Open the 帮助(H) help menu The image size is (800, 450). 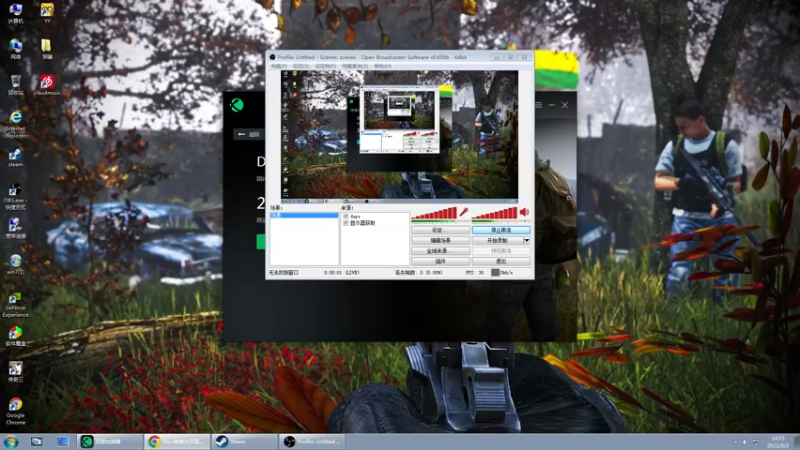tap(383, 66)
